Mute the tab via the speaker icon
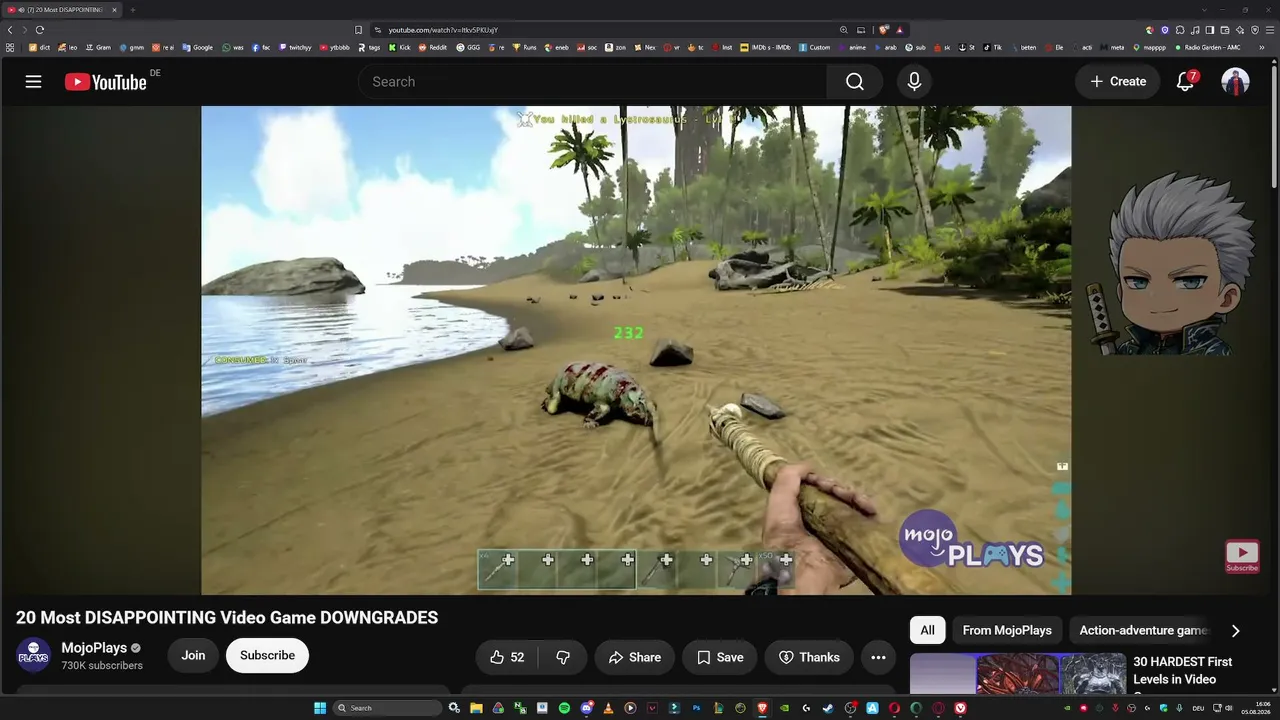 (x=21, y=10)
